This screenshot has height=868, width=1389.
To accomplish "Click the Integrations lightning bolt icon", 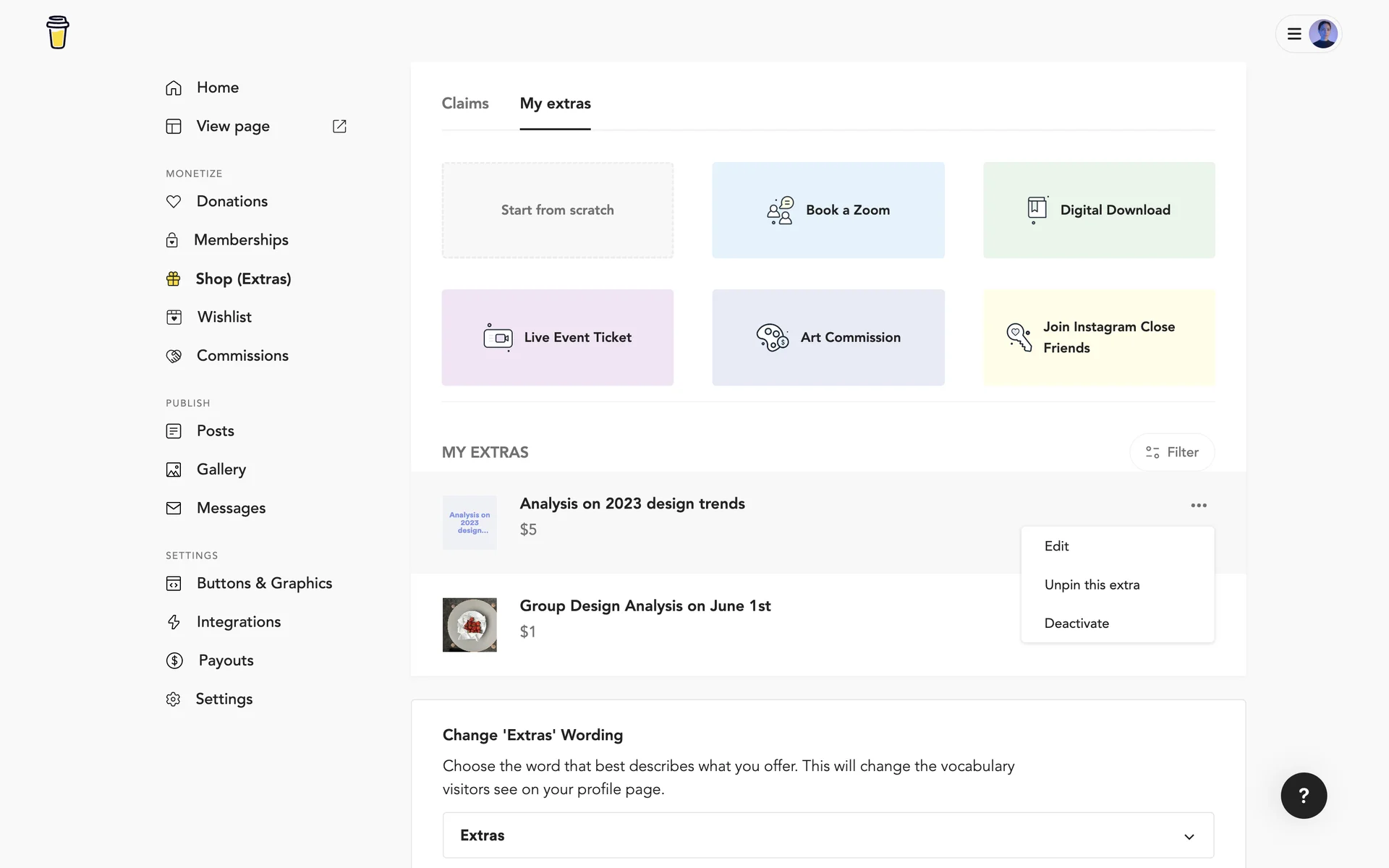I will tap(174, 622).
